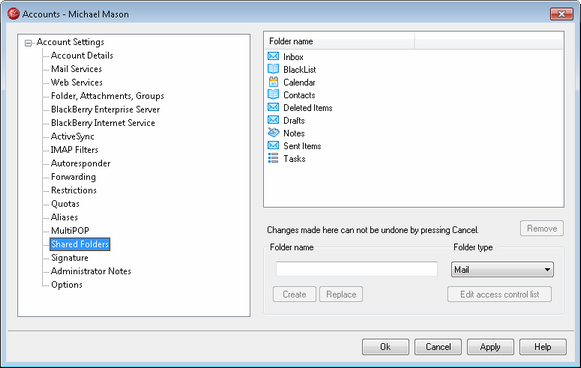Click the Contacts book icon
This screenshot has width=581, height=368.
click(x=273, y=95)
